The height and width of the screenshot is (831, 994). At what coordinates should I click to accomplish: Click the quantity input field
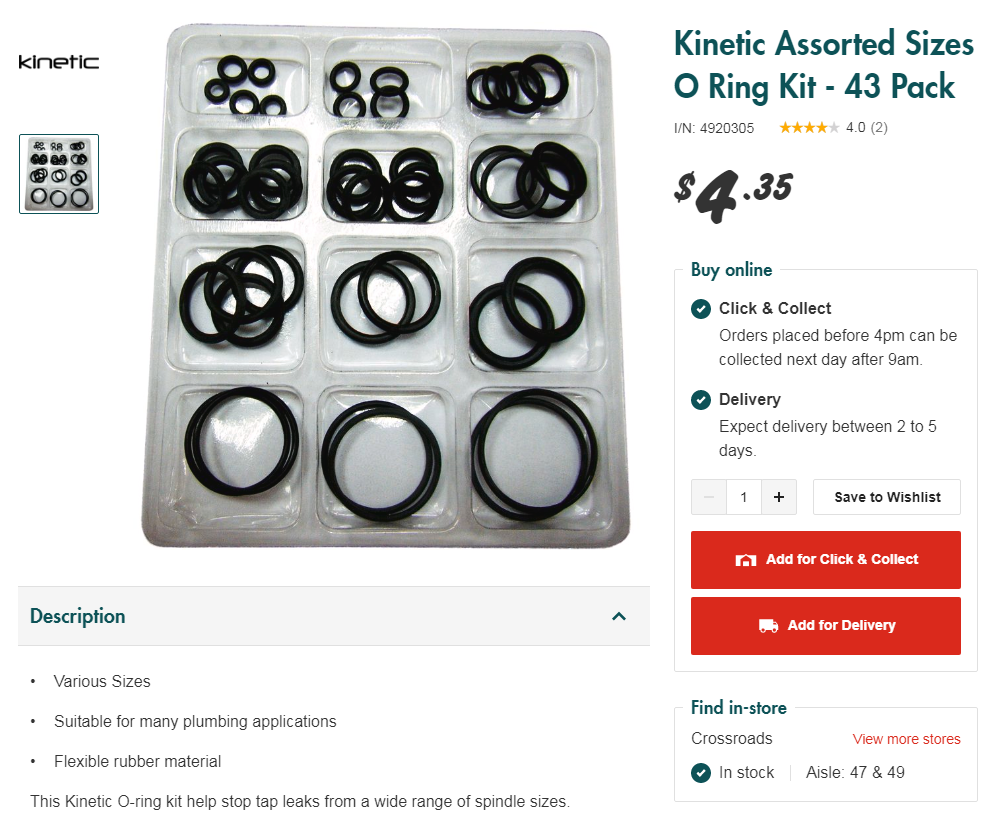(744, 497)
